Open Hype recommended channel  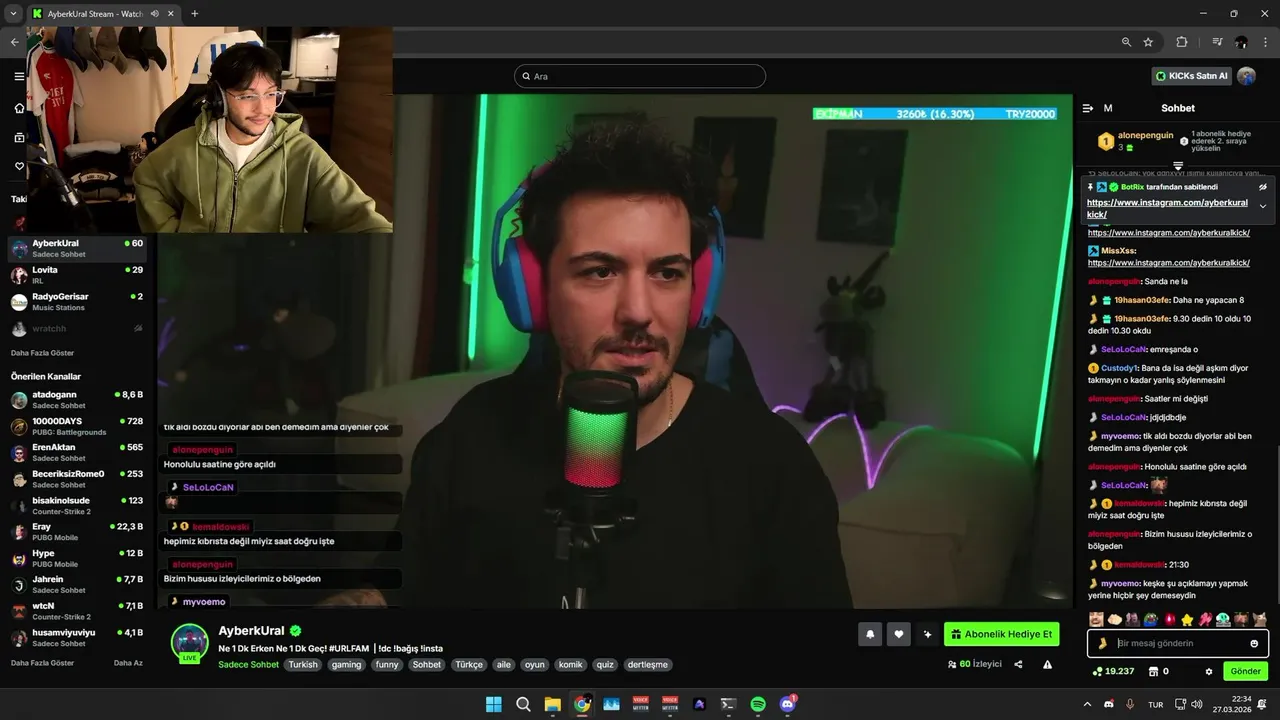tap(78, 558)
